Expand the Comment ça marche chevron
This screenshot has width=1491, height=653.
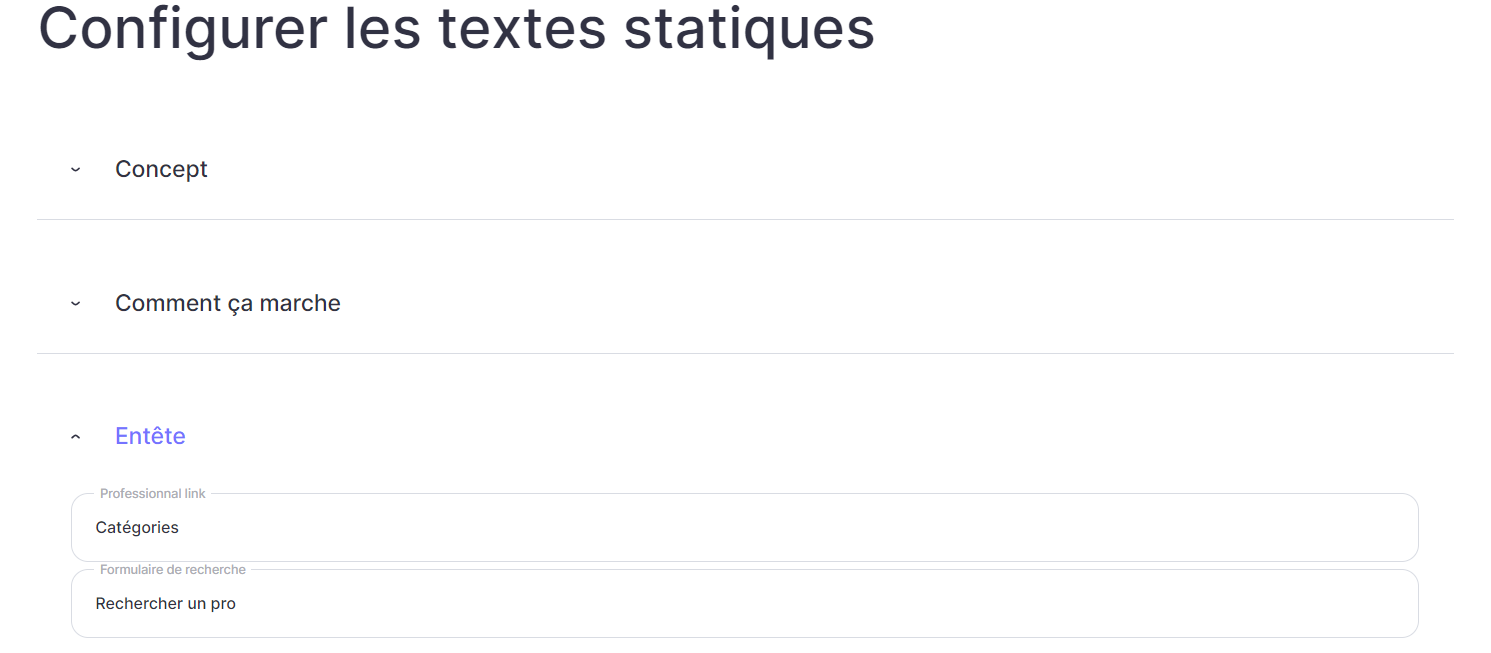pos(75,304)
